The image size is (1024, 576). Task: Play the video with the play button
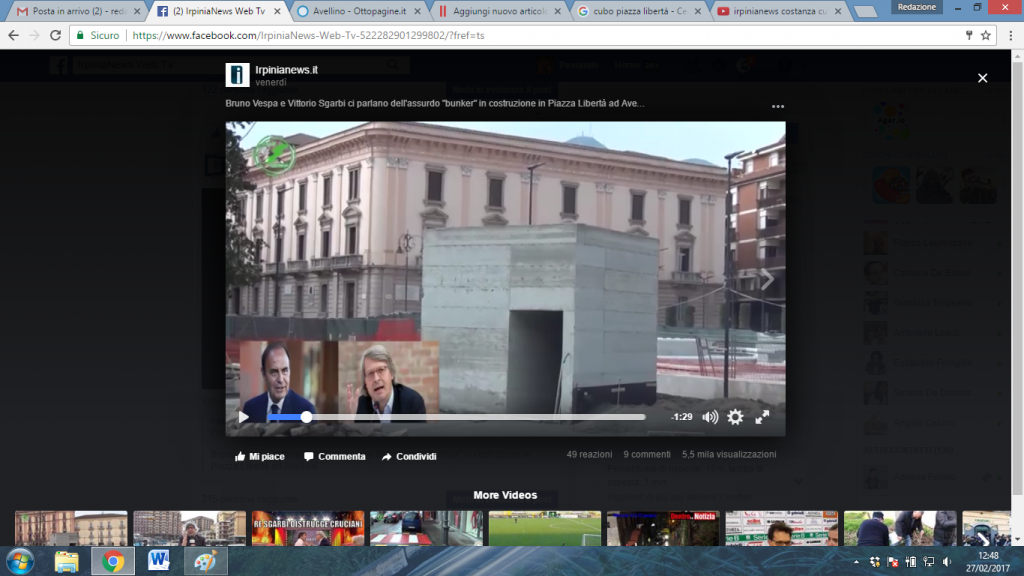pyautogui.click(x=244, y=417)
